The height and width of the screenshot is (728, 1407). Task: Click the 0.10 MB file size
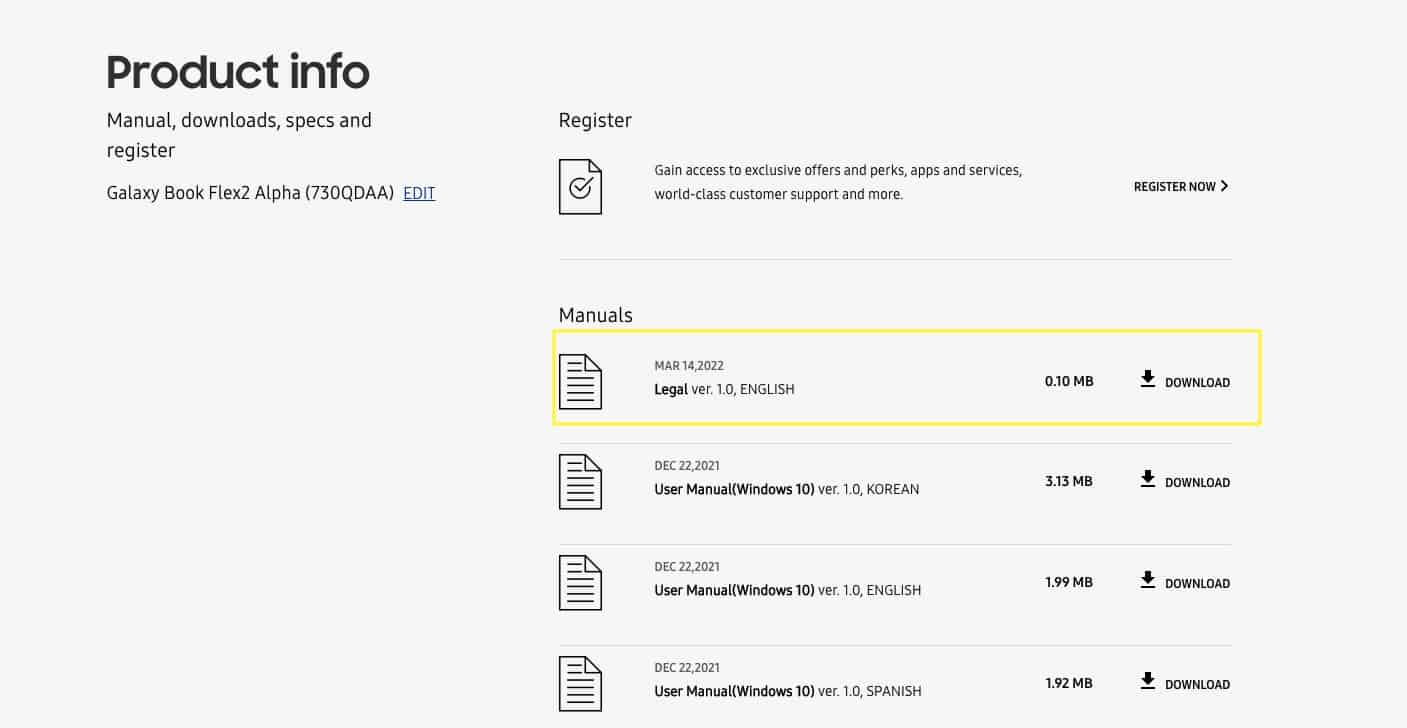(1069, 382)
